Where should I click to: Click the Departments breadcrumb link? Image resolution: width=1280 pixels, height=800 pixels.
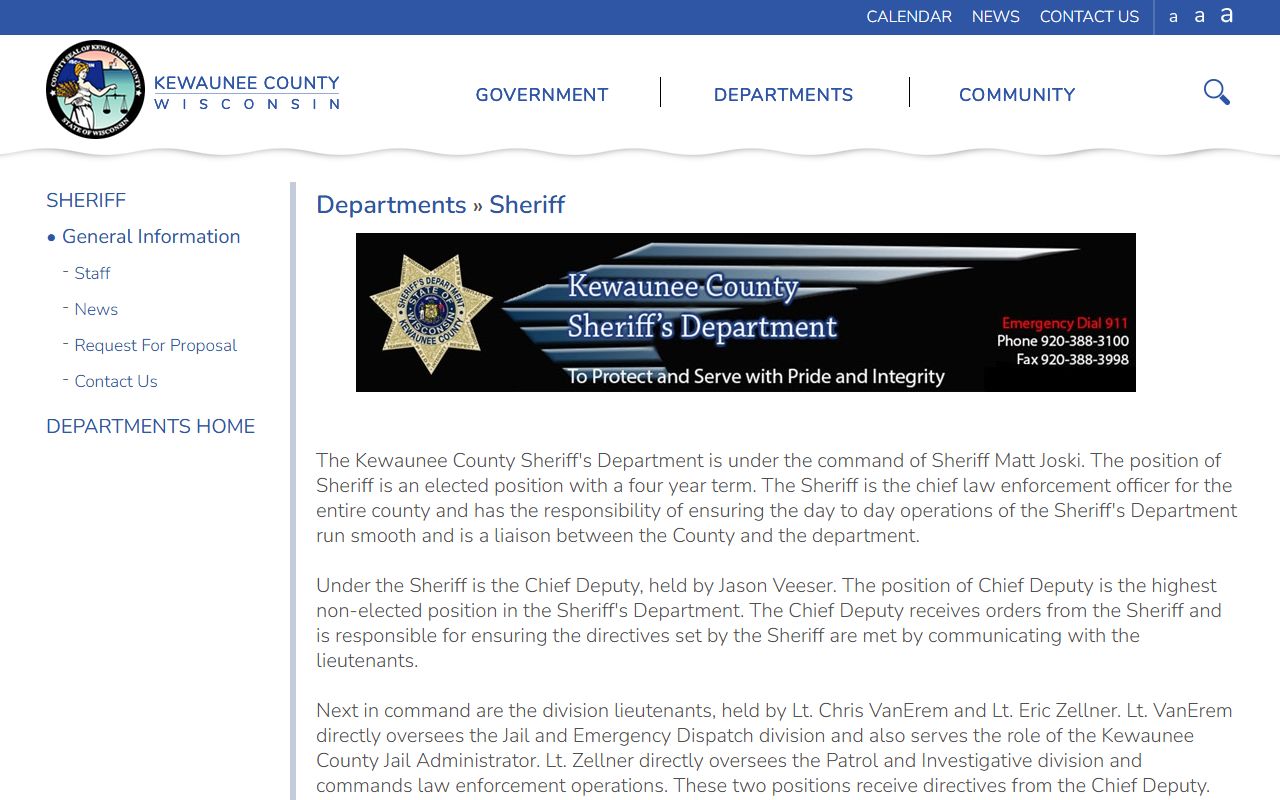point(391,204)
